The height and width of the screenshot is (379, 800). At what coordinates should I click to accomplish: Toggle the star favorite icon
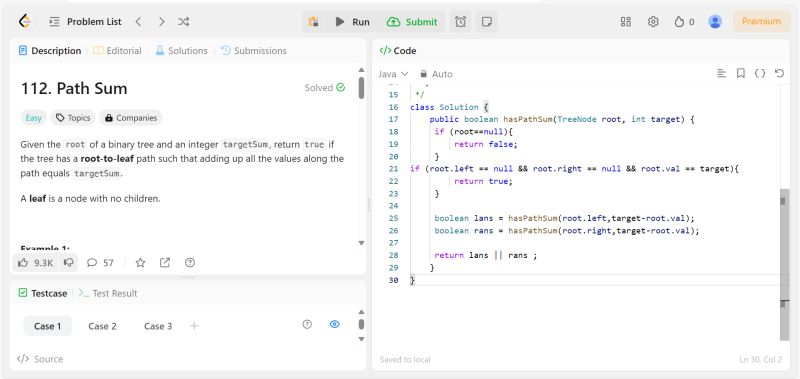point(140,263)
